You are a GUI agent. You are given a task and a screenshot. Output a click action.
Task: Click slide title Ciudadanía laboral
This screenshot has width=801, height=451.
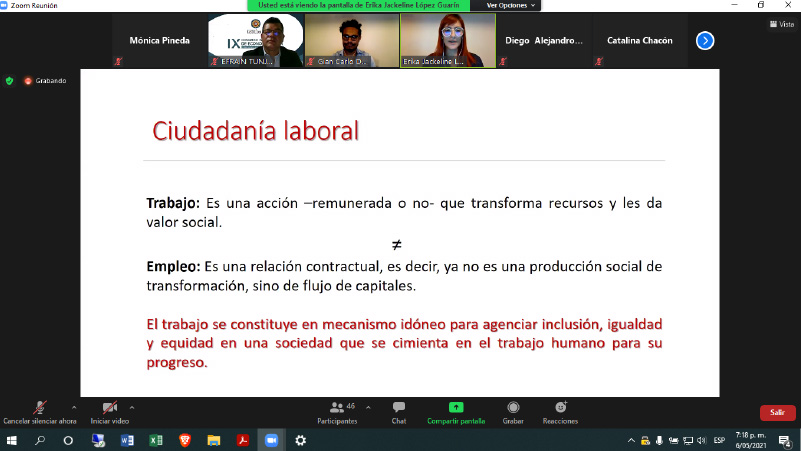(255, 131)
